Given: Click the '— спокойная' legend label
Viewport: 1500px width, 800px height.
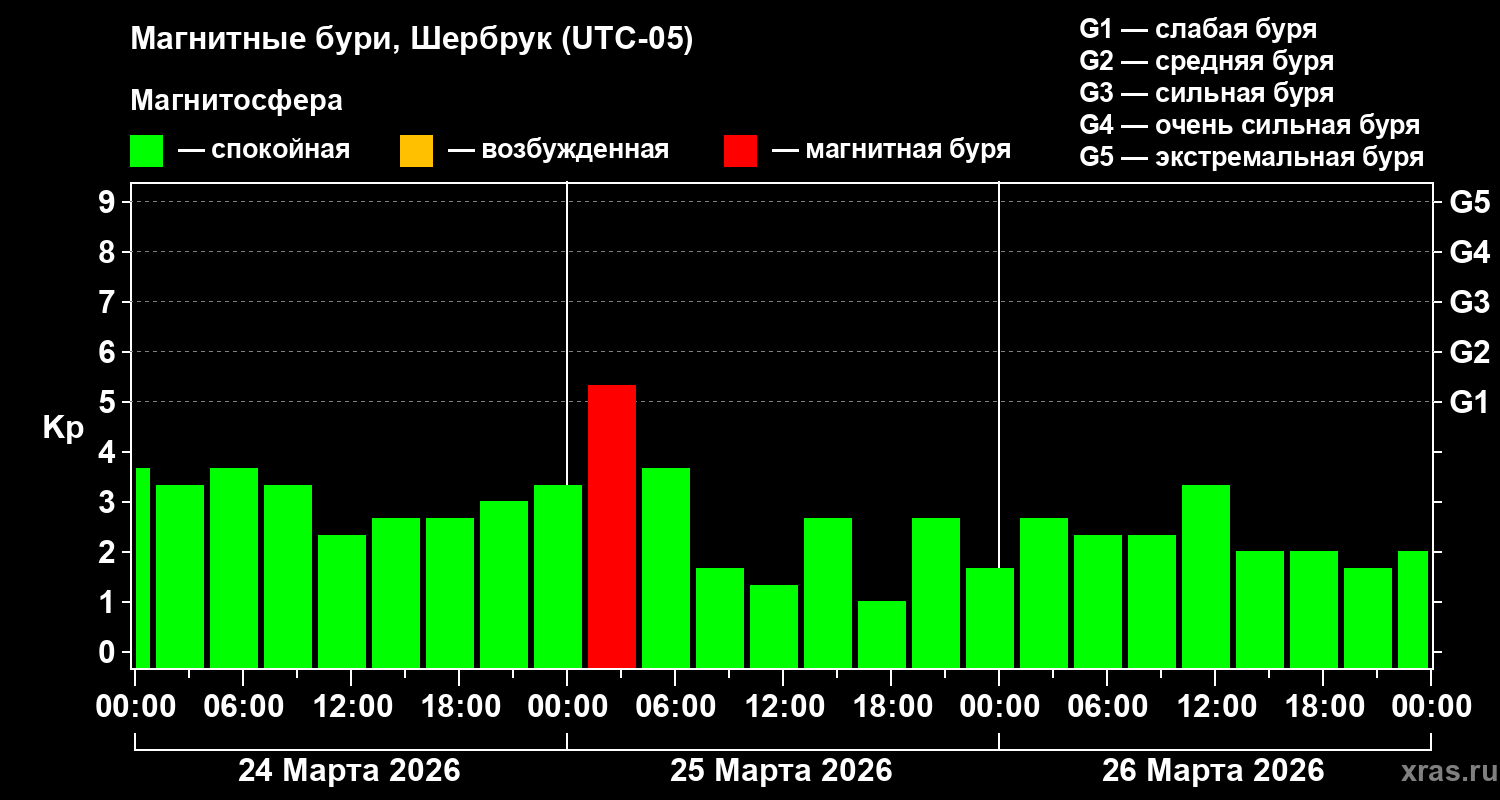Looking at the screenshot, I should pyautogui.click(x=264, y=150).
